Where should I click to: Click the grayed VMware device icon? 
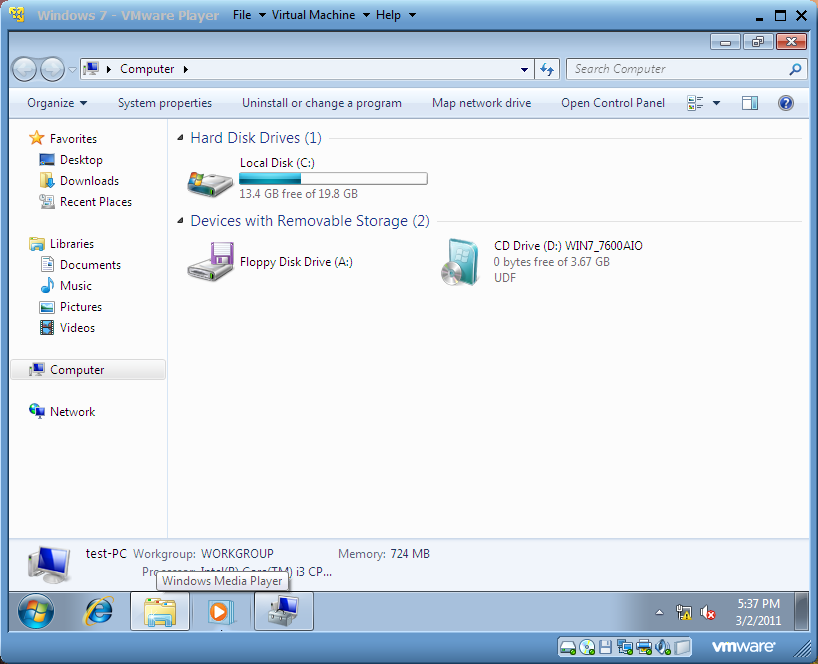[682, 648]
